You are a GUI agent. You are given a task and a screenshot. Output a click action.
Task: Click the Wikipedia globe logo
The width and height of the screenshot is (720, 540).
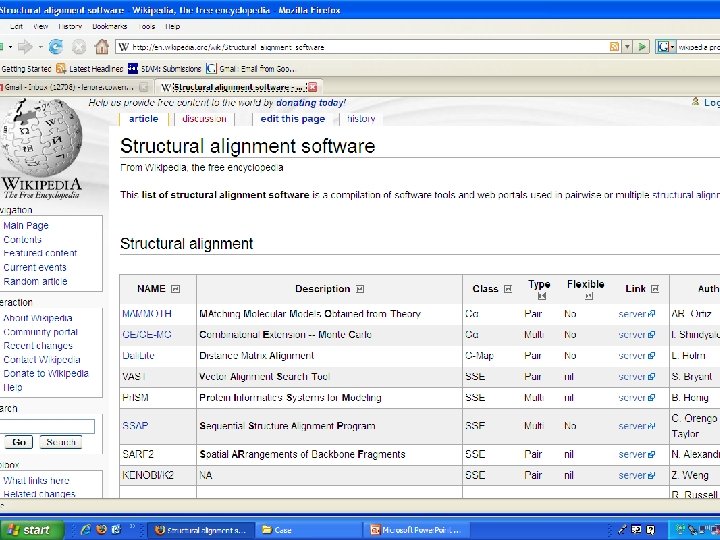(x=41, y=138)
